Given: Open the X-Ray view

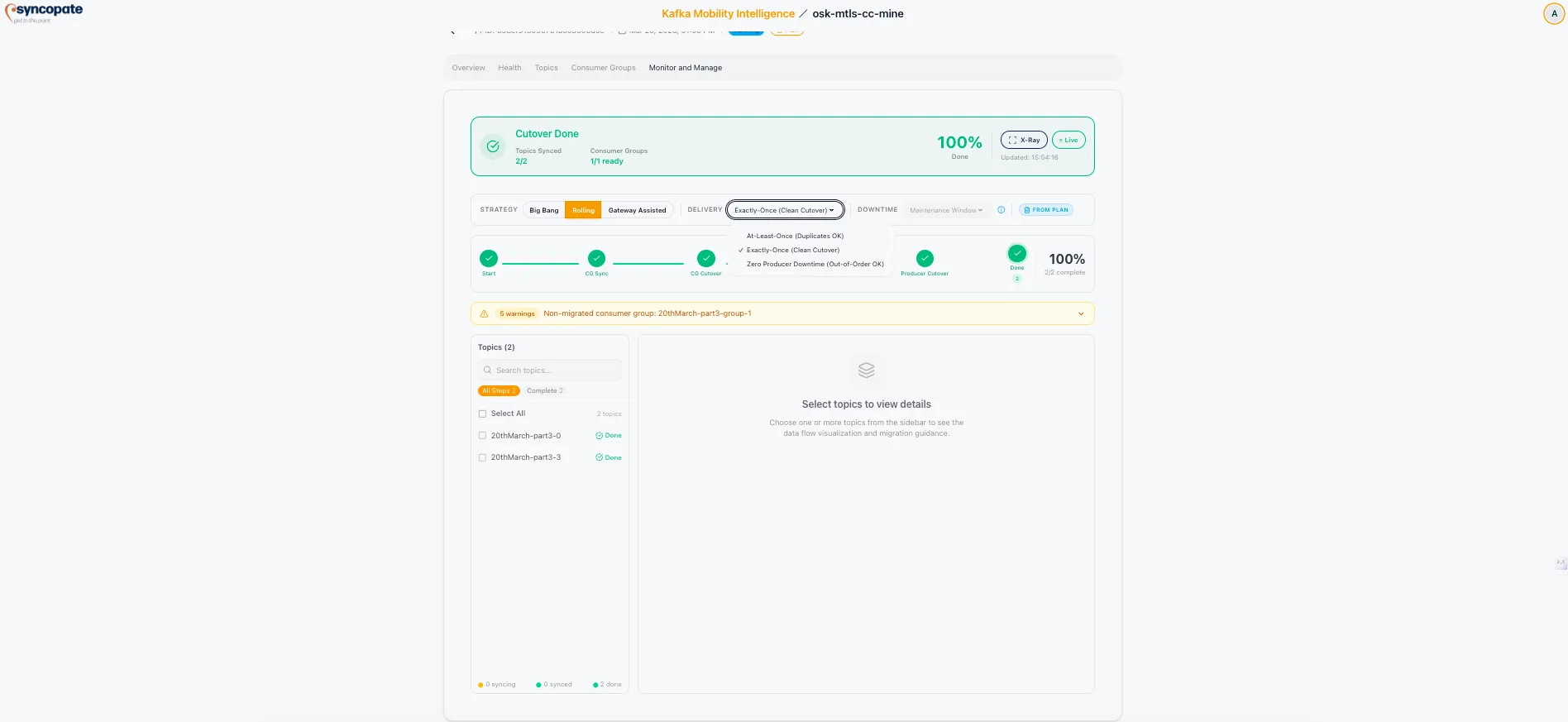Looking at the screenshot, I should click(x=1024, y=140).
